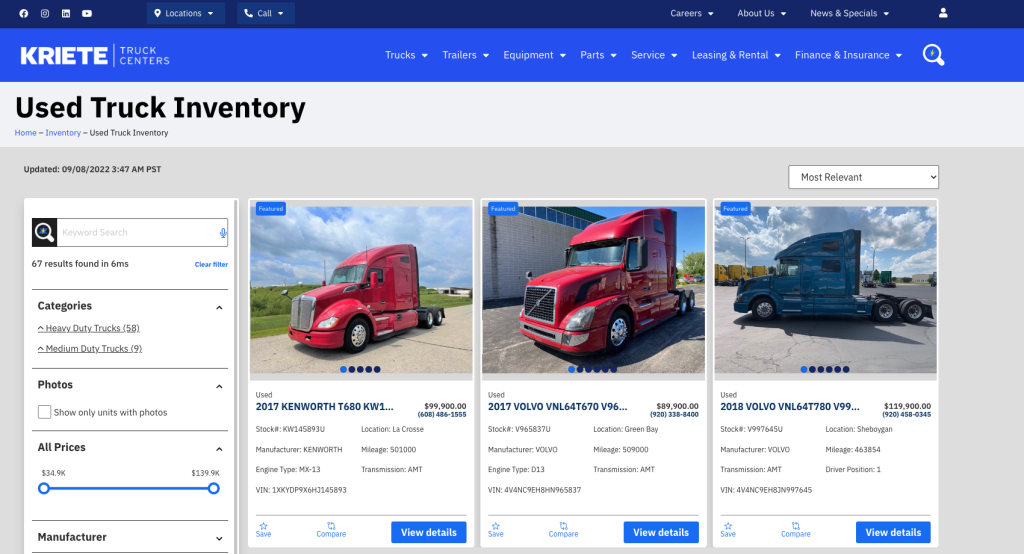Select first carousel dot on Kenworth photo

344,369
